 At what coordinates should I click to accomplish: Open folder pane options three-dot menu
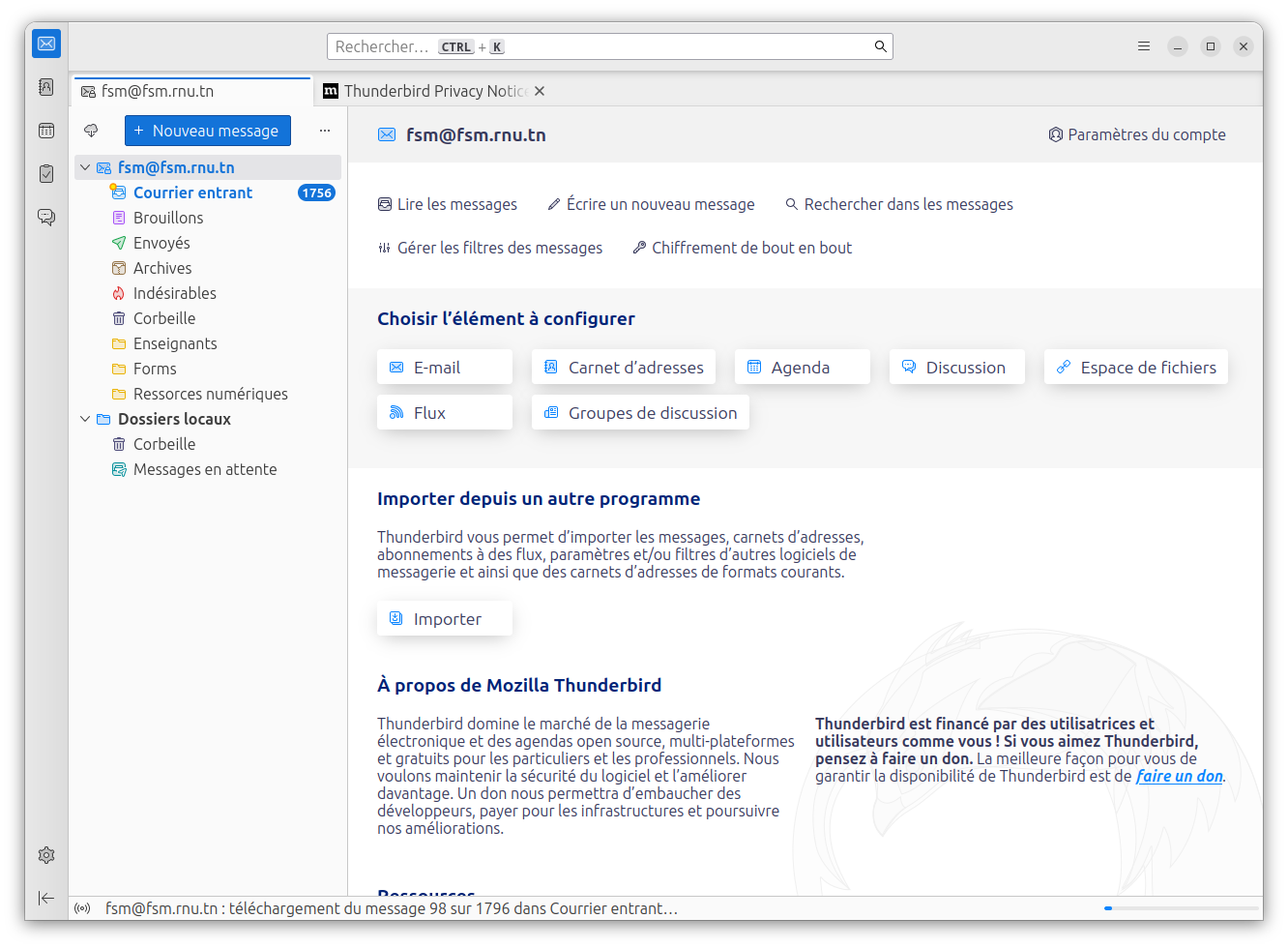click(325, 131)
